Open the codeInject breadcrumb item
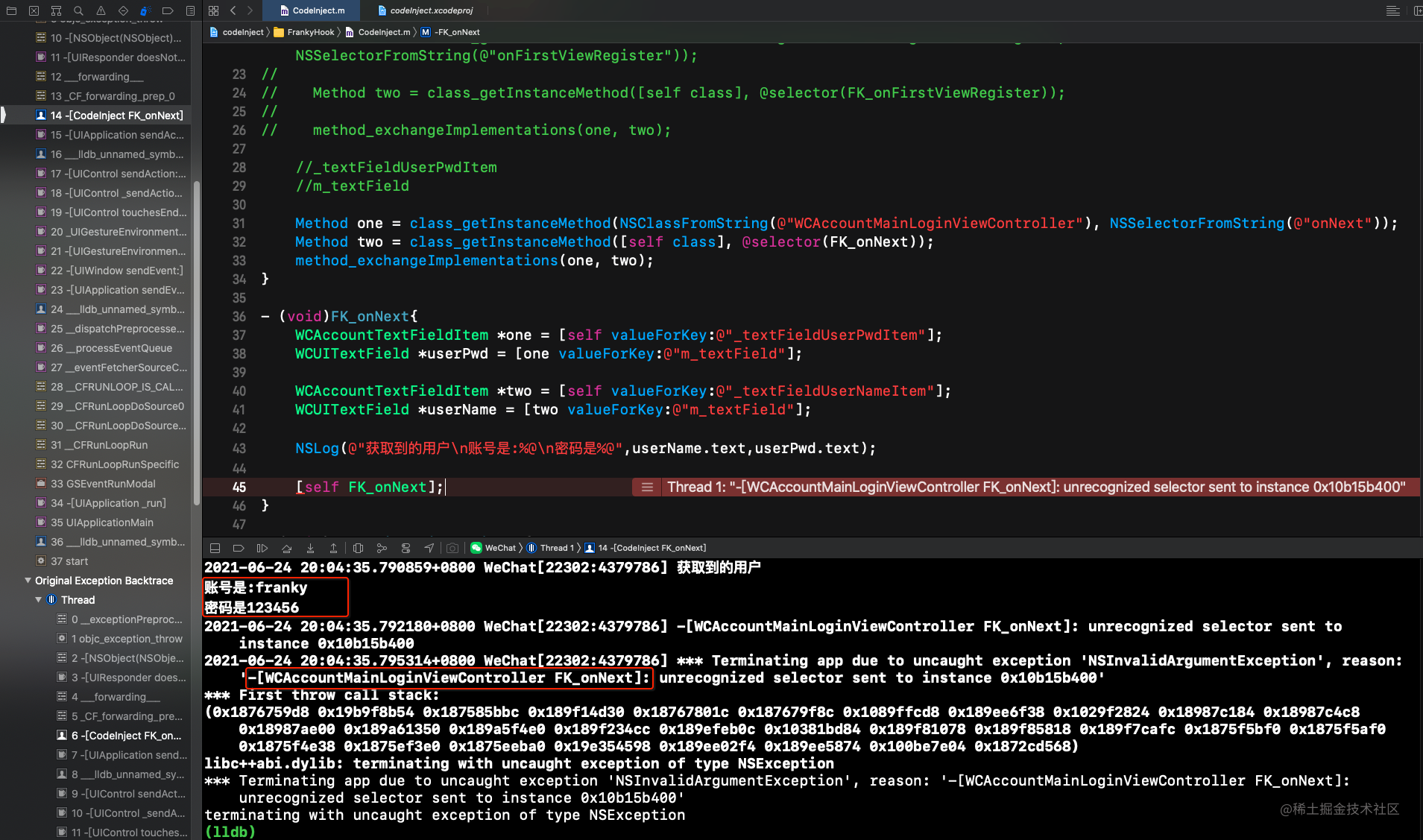This screenshot has height=840, width=1423. coord(237,32)
